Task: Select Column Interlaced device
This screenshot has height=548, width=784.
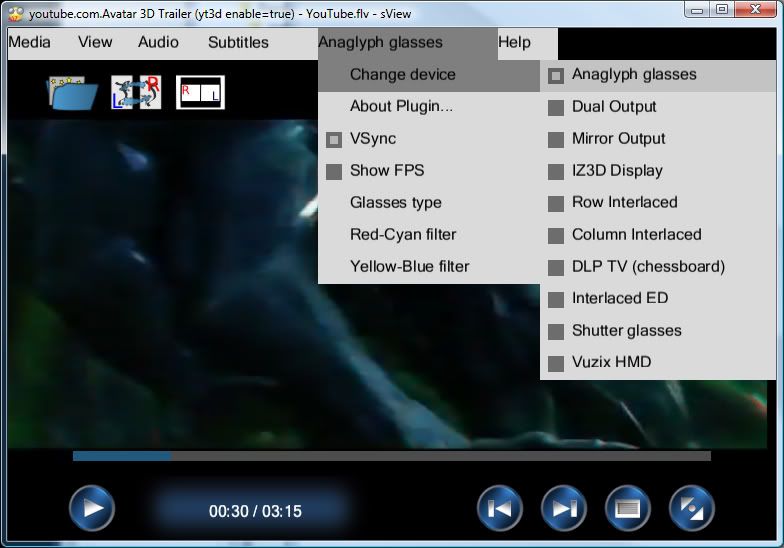Action: pos(658,235)
